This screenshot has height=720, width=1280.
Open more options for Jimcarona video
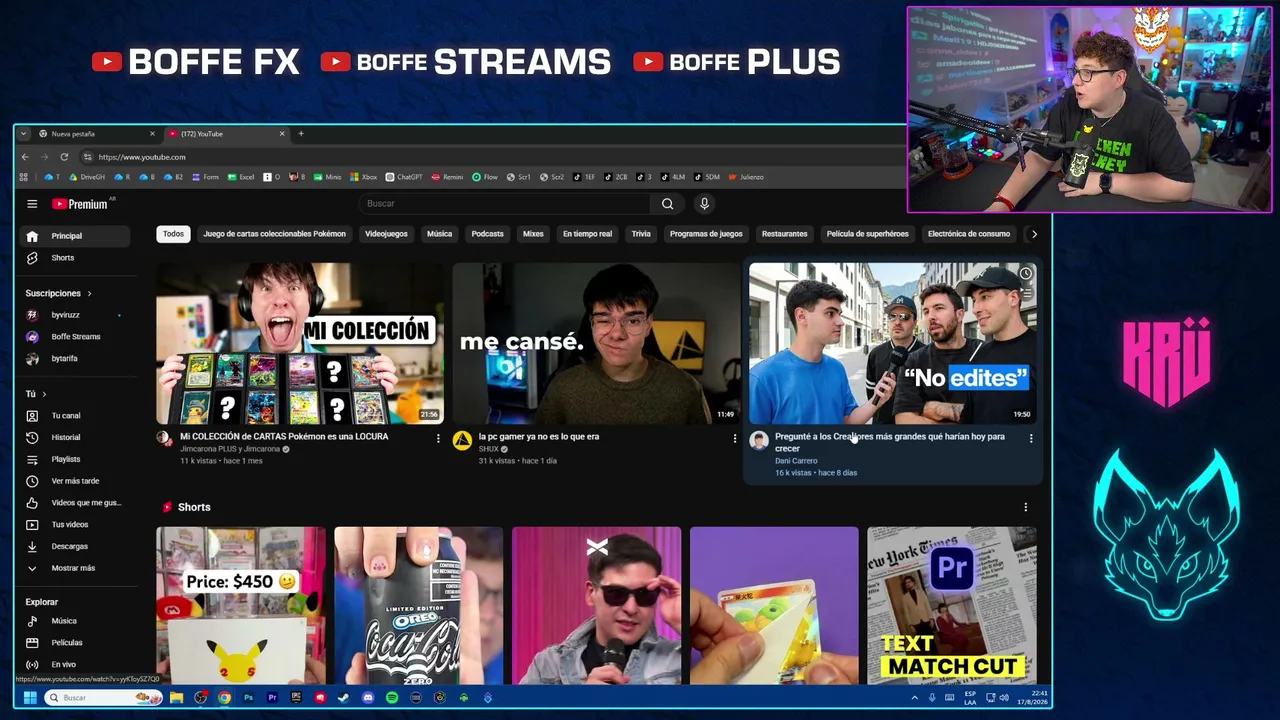click(438, 438)
